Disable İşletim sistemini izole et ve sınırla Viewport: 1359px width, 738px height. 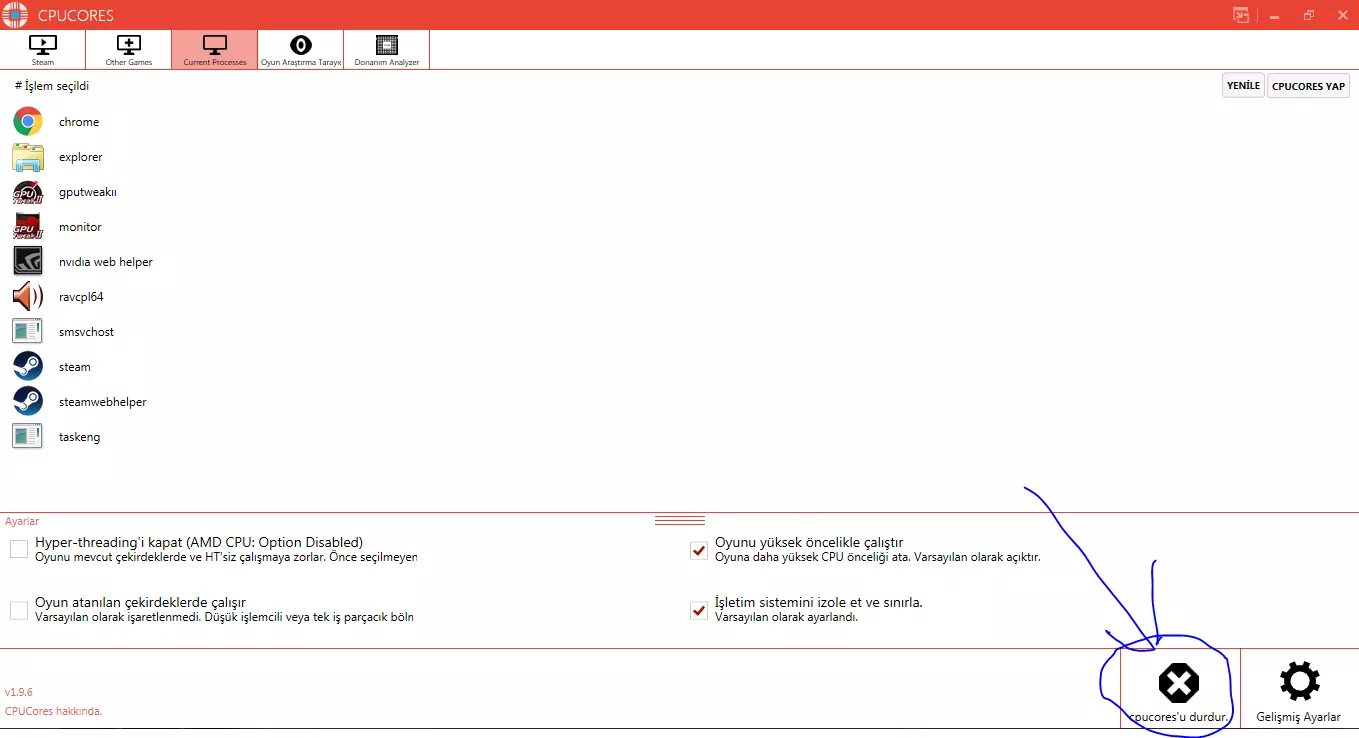click(699, 610)
